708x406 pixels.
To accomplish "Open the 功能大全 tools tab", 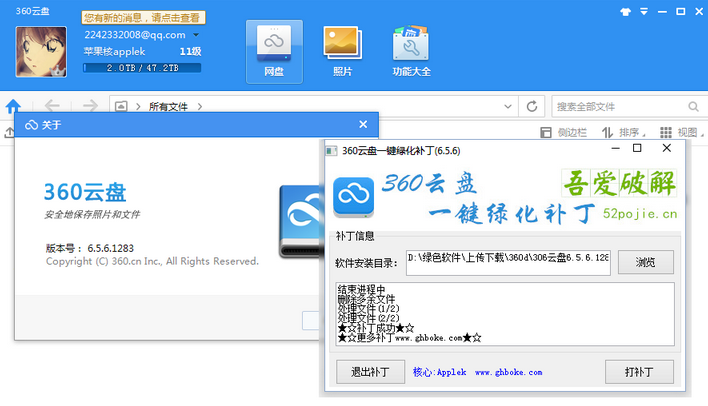I will [411, 51].
